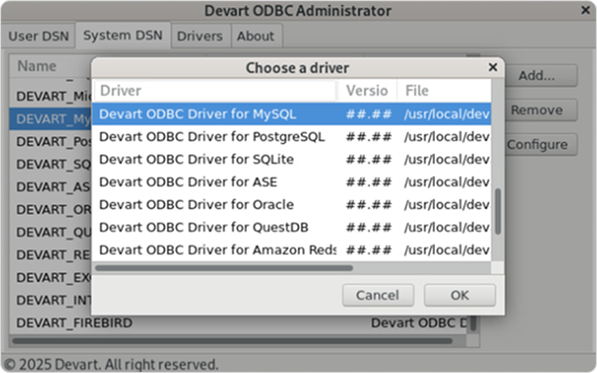The height and width of the screenshot is (373, 597).
Task: Select Devart ODBC Driver for Amazon Redshift row
Action: 292,250
